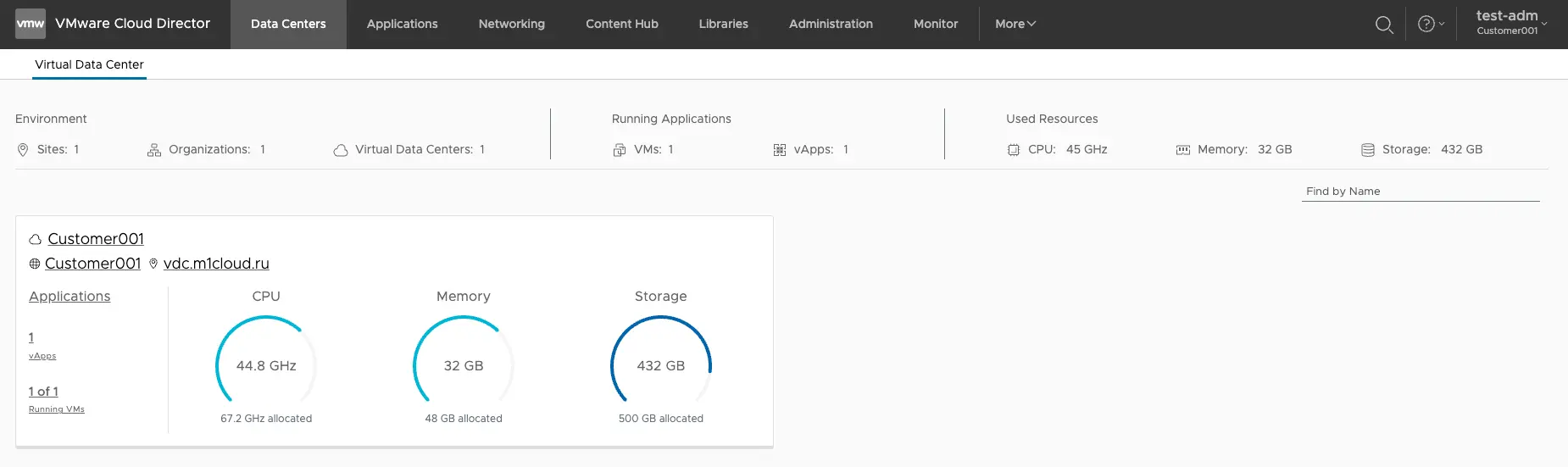Viewport: 1568px width, 467px height.
Task: Select the Virtual Data Center tab
Action: click(89, 64)
